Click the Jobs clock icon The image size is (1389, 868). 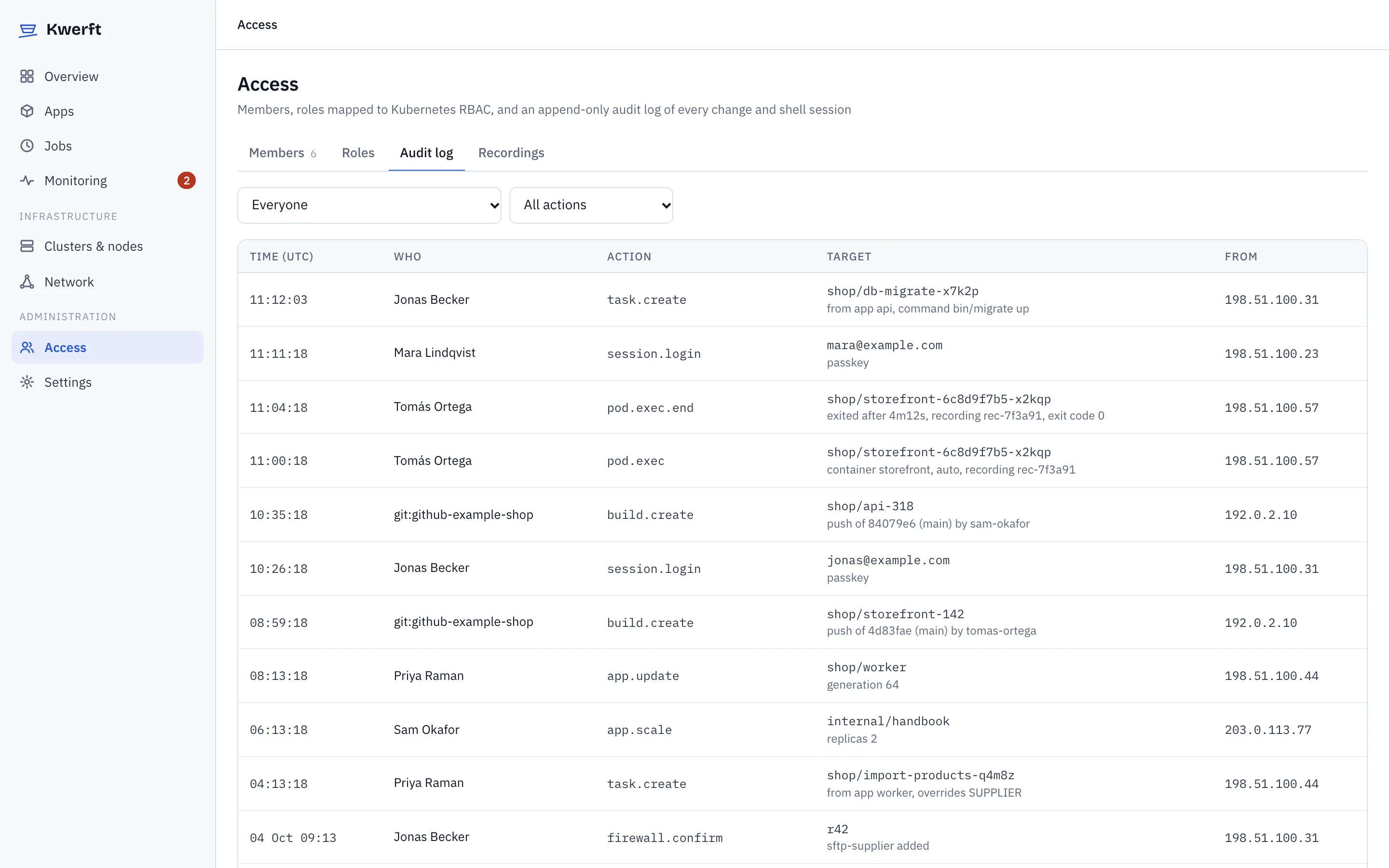click(x=27, y=146)
